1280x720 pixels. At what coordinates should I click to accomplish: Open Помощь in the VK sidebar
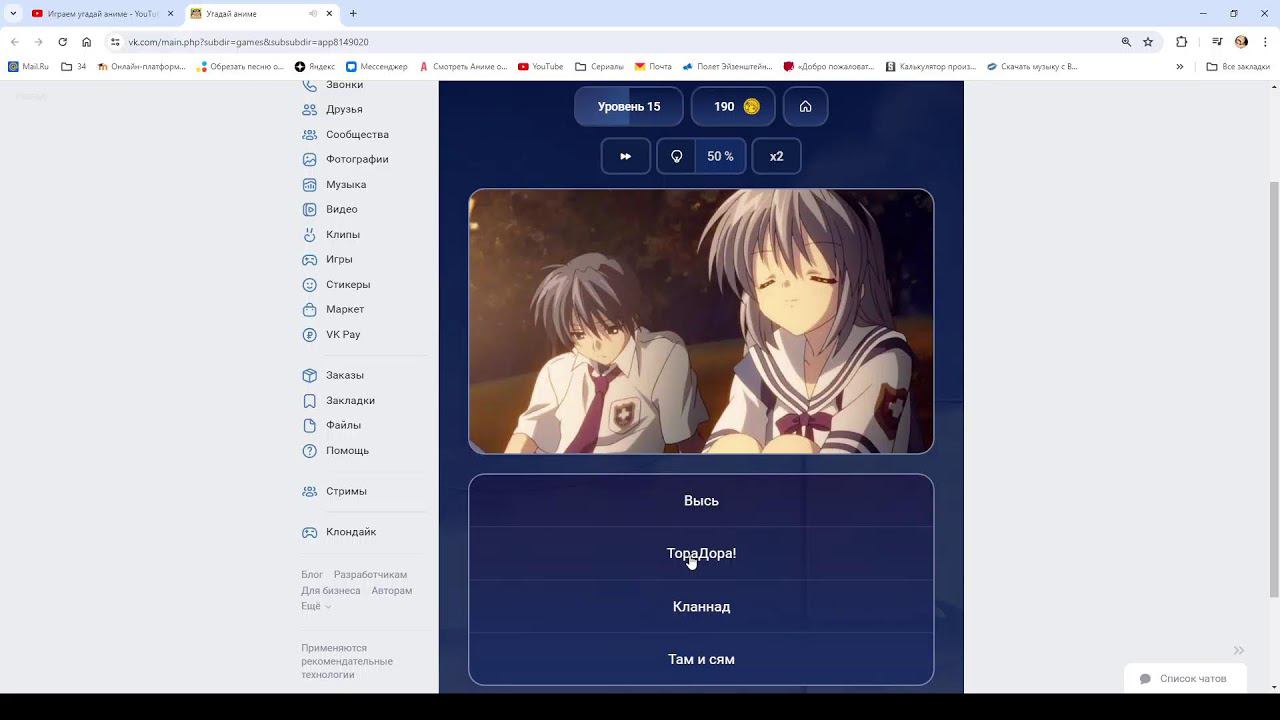pos(347,450)
